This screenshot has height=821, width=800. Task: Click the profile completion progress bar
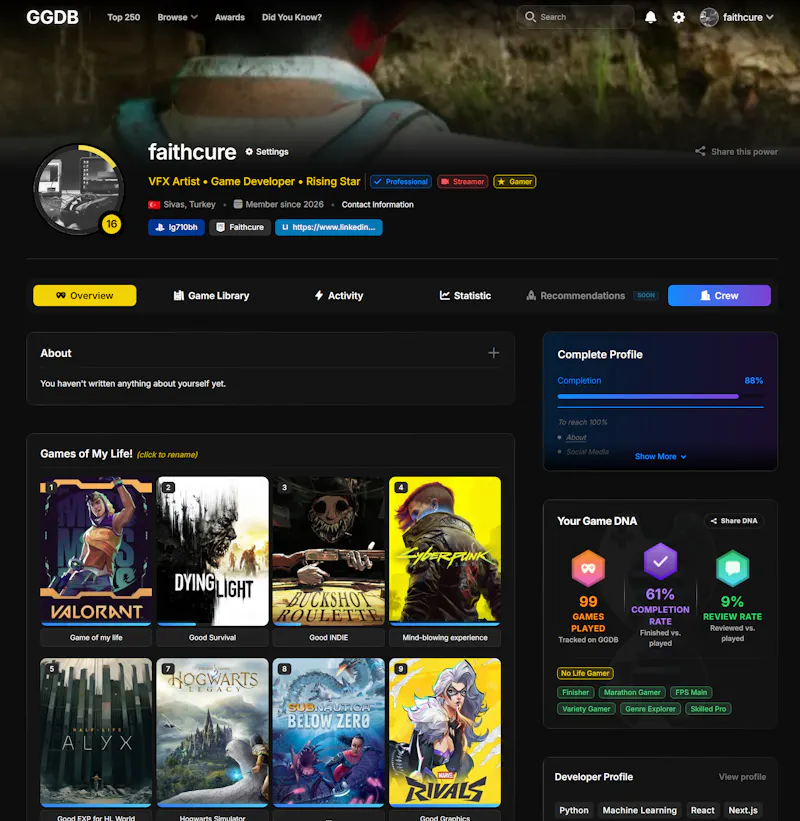click(x=660, y=396)
